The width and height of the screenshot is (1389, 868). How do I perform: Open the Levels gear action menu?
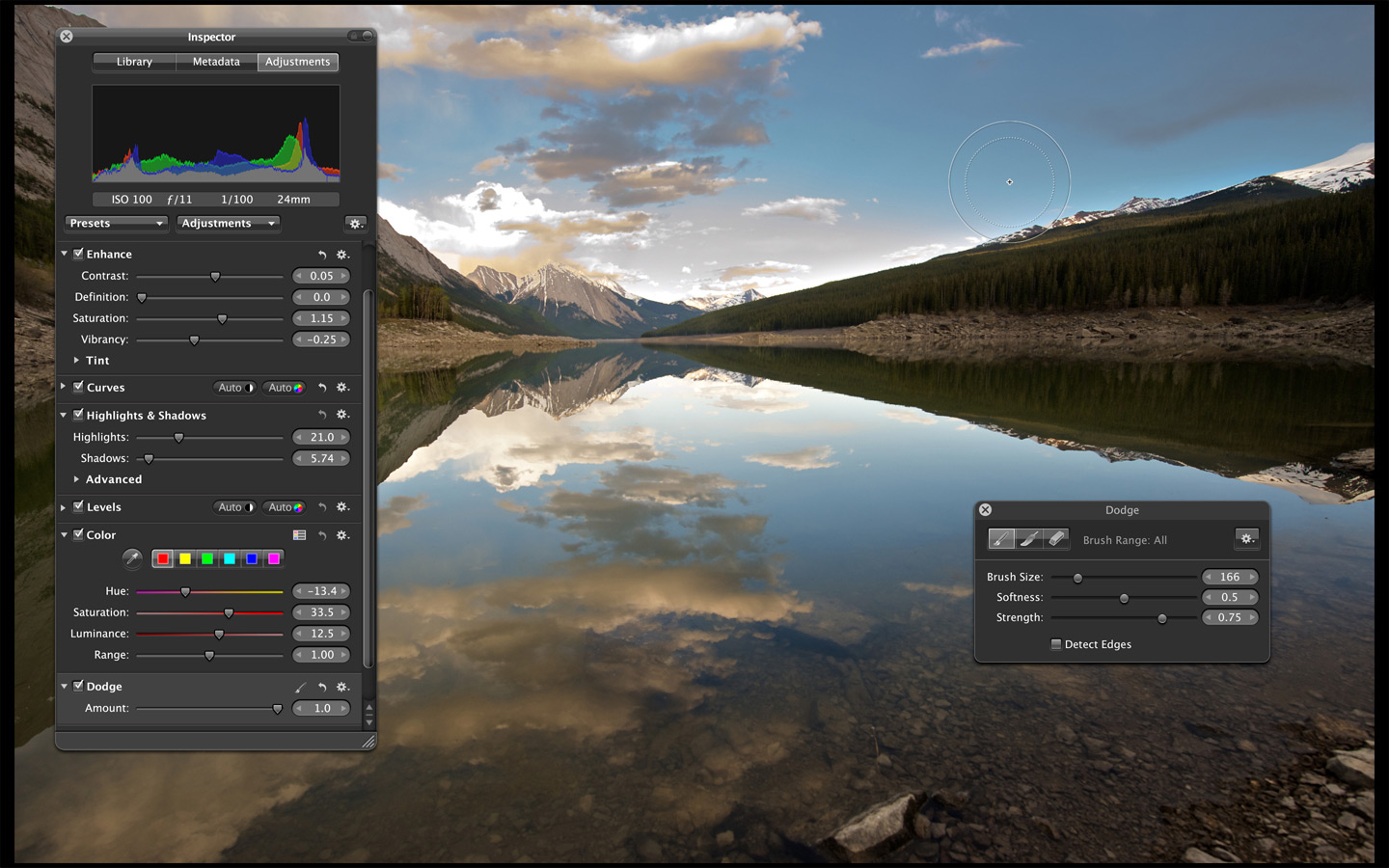(342, 507)
